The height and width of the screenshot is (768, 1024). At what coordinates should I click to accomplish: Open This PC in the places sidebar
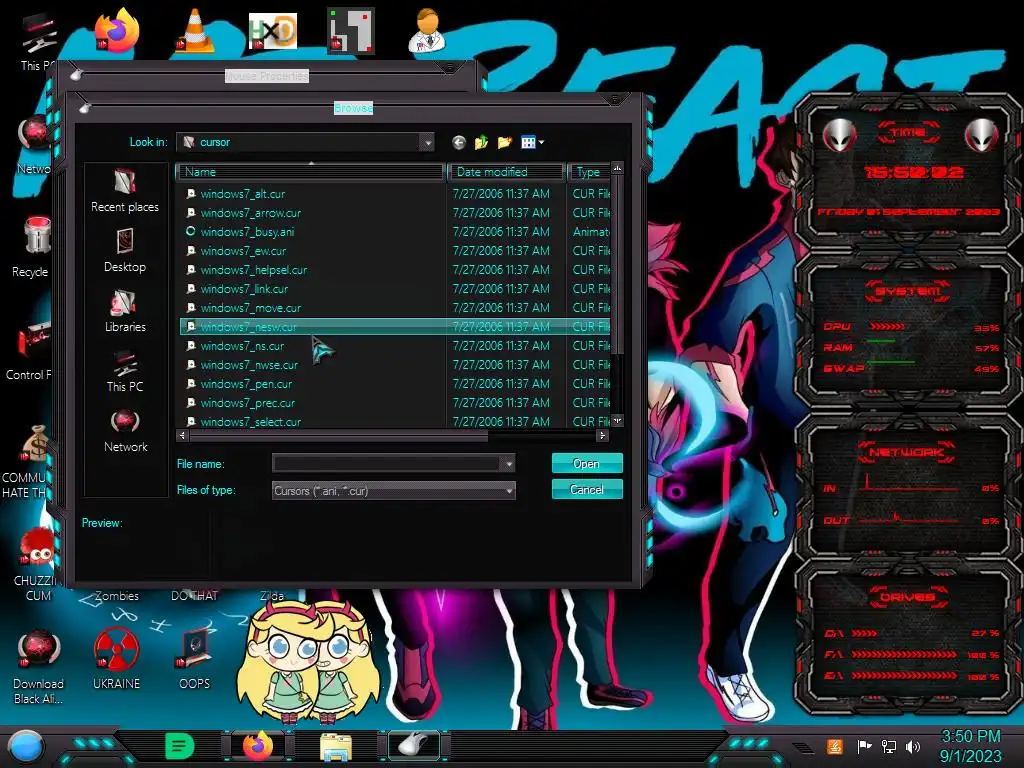[x=125, y=370]
